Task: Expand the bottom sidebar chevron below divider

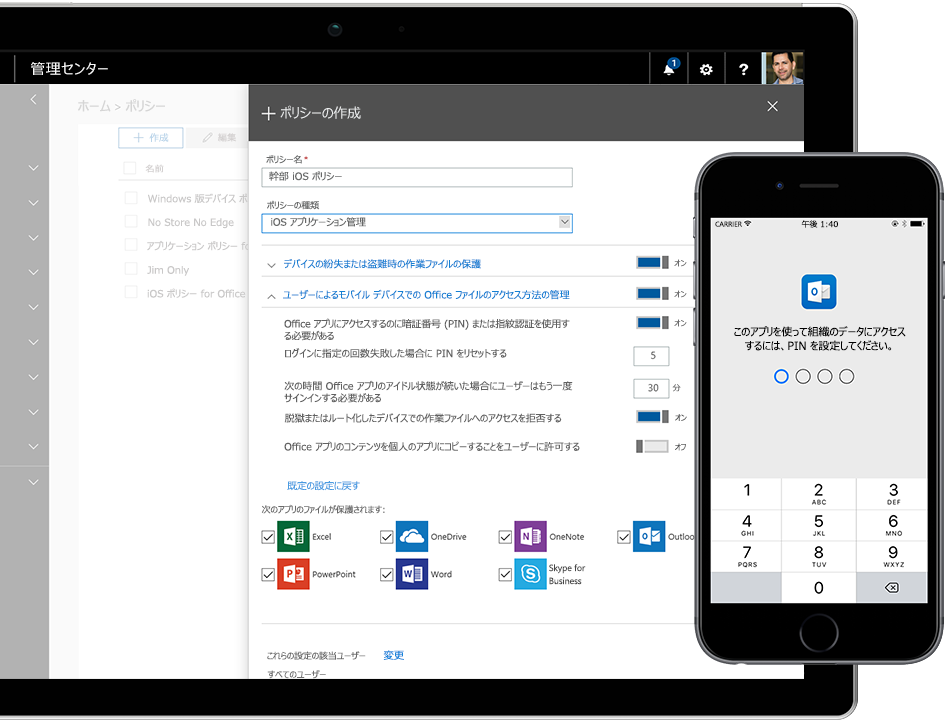Action: point(33,482)
